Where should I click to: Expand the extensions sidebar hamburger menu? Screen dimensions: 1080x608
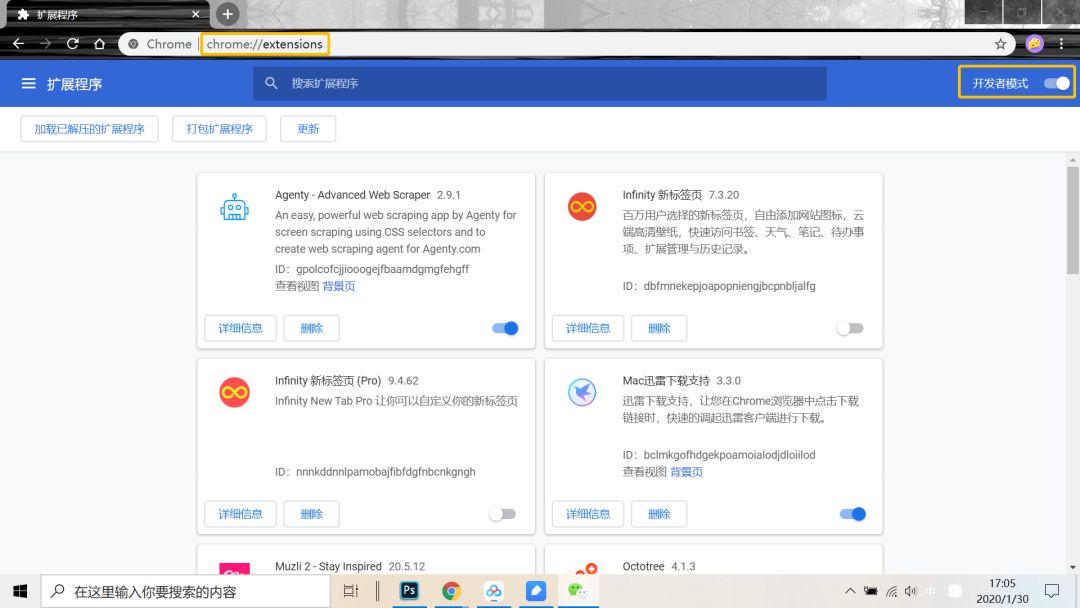(28, 83)
